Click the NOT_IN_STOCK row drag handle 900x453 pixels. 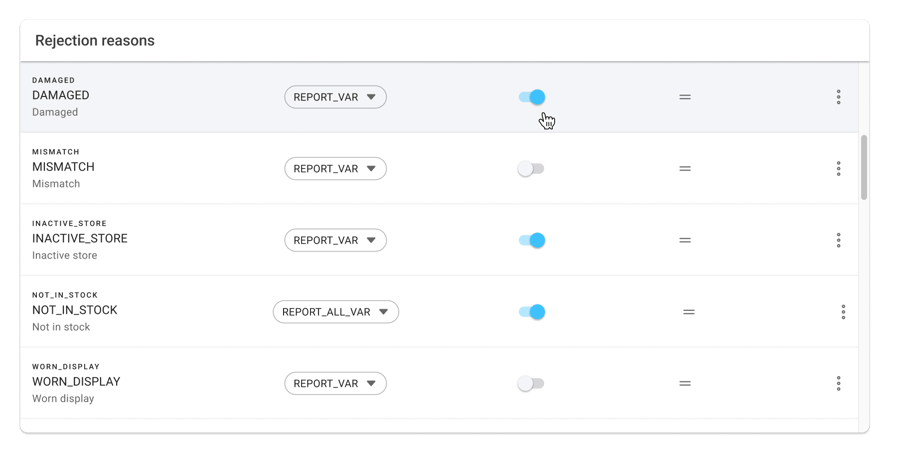click(x=689, y=312)
